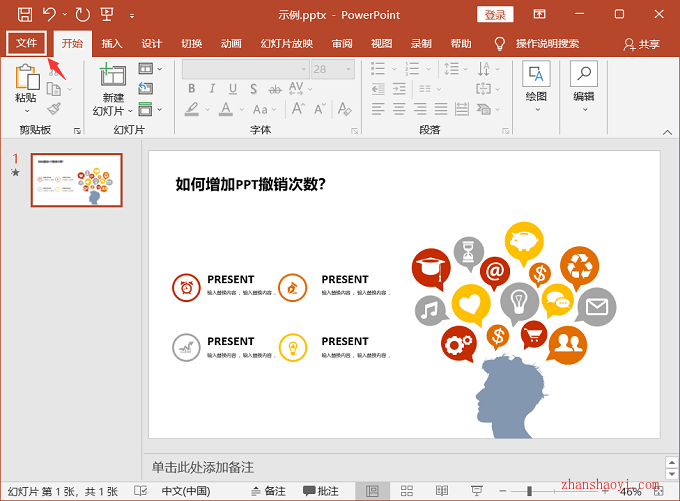Click the Increase Font Size icon
The height and width of the screenshot is (501, 680).
pos(298,108)
